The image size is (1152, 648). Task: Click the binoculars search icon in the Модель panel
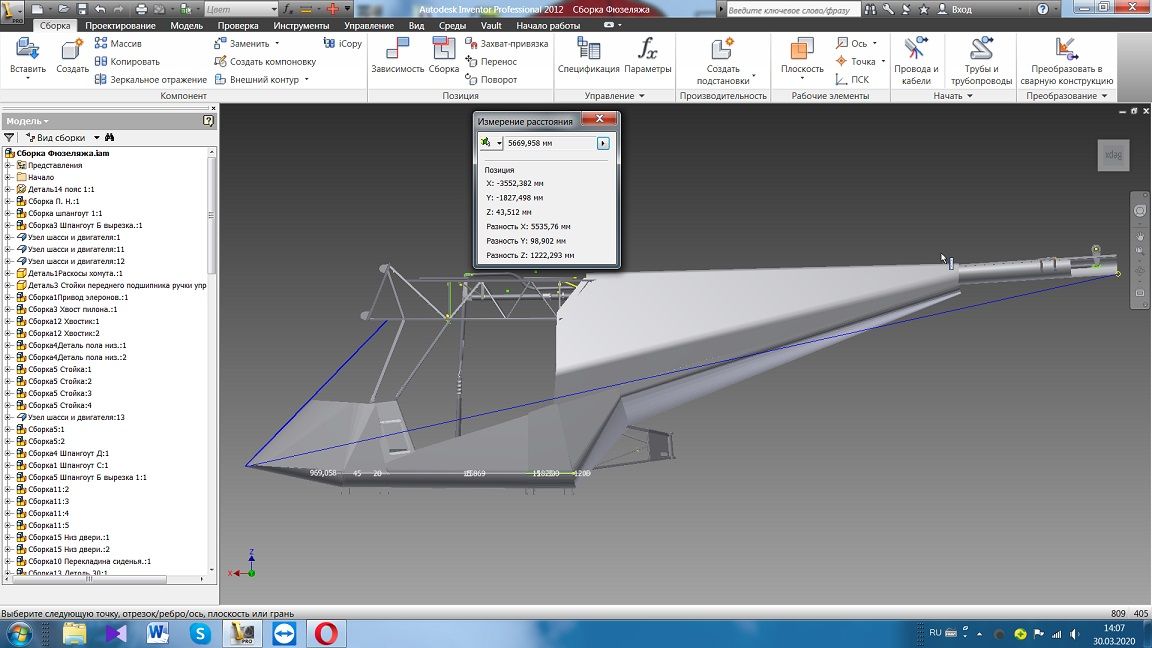click(110, 137)
